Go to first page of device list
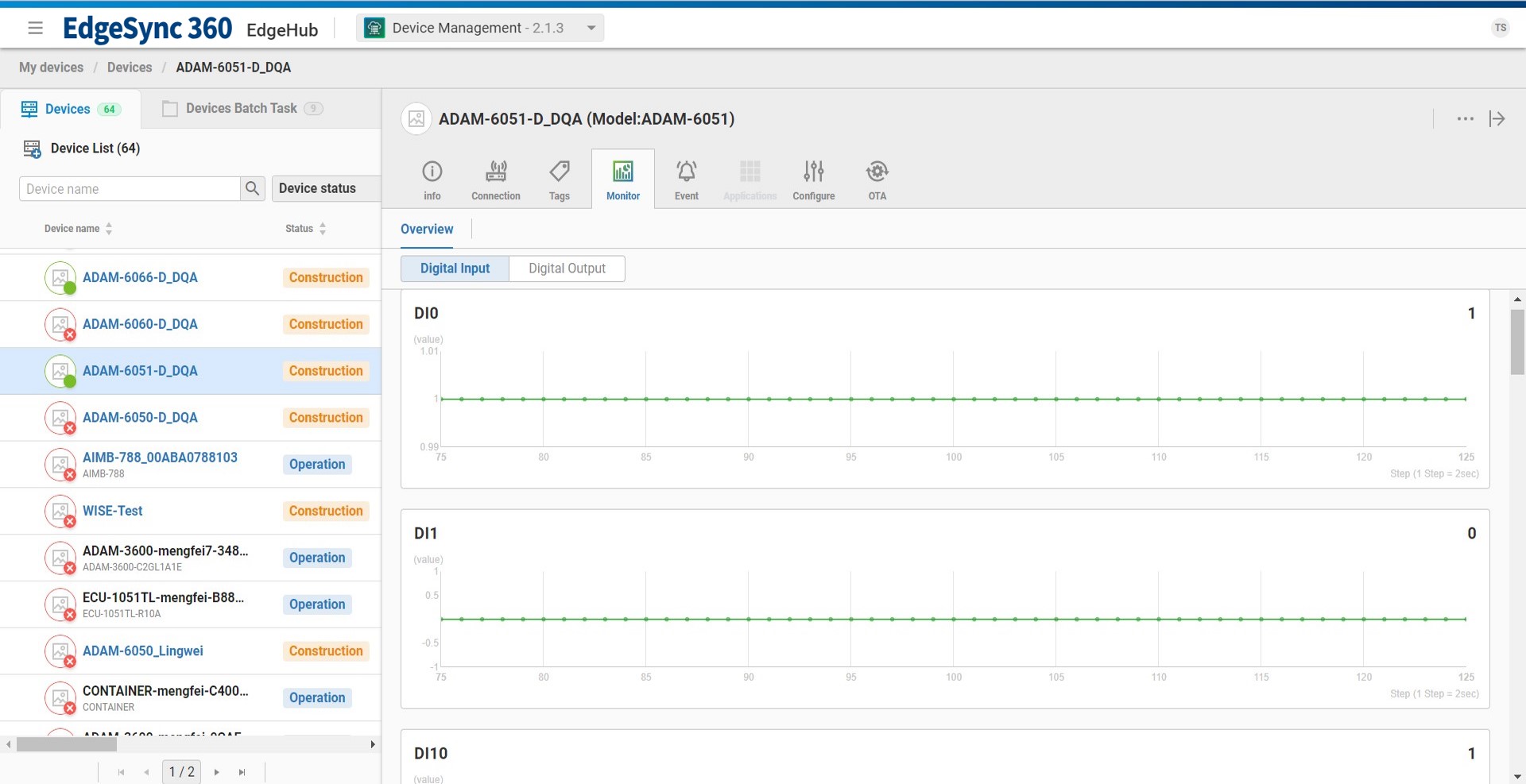1526x784 pixels. [121, 772]
